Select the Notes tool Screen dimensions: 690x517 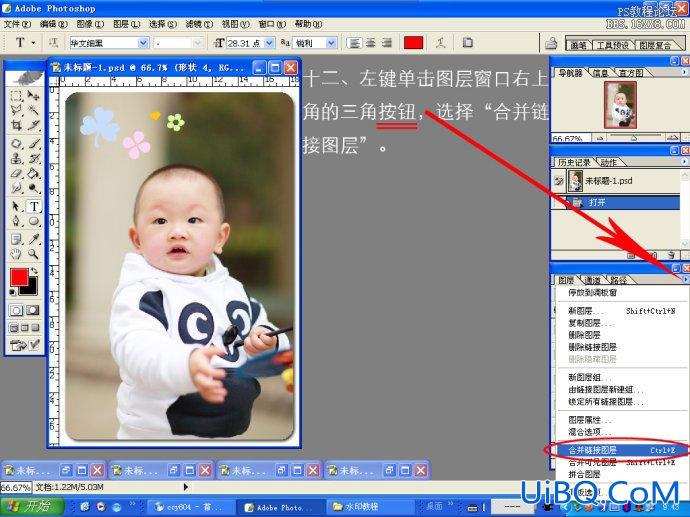point(16,239)
